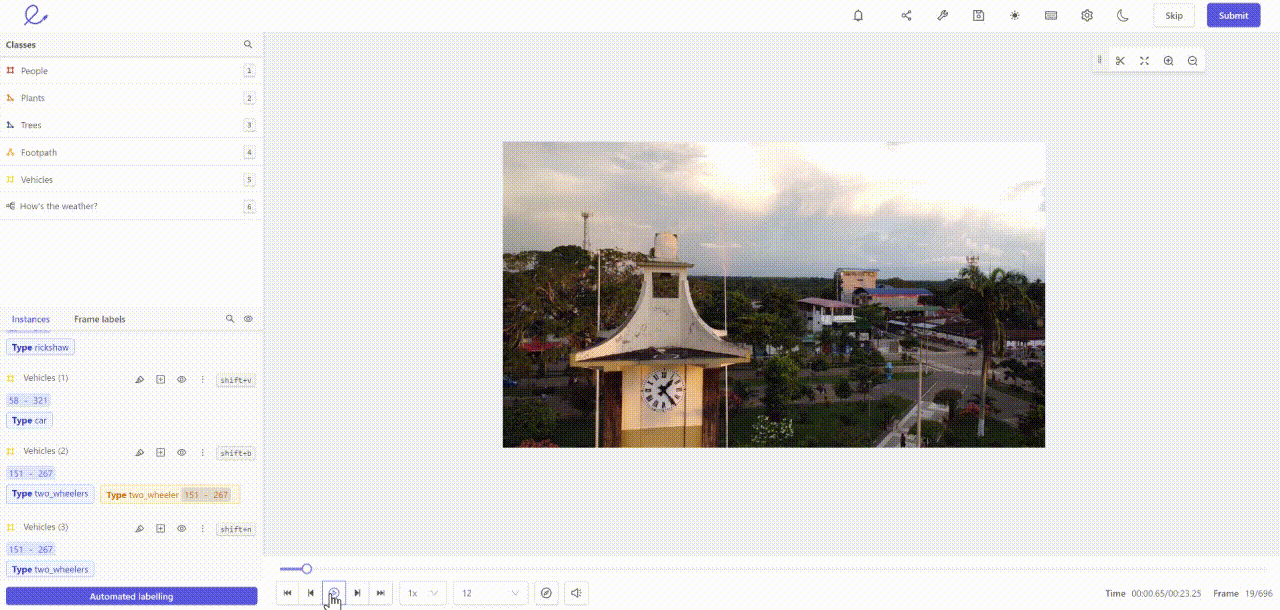Click Vehicles (1) add-box icon

point(160,380)
